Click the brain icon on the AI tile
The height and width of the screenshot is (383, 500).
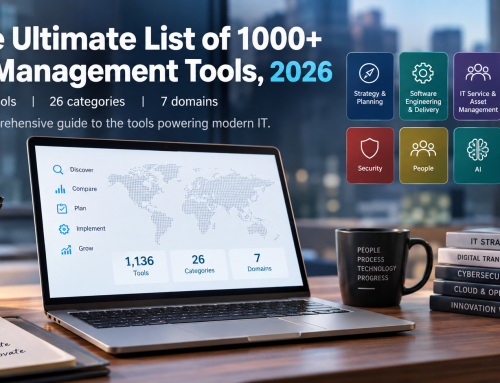478,149
